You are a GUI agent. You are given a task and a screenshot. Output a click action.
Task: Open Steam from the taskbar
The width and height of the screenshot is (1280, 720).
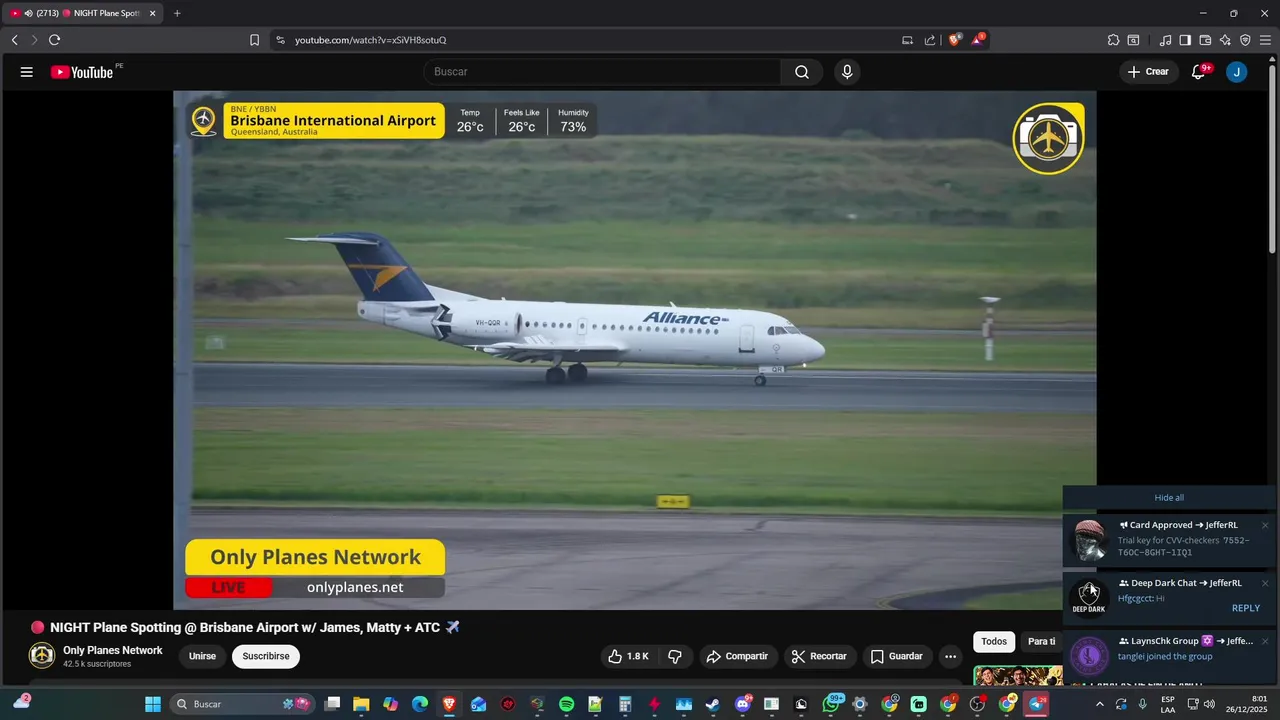coord(712,704)
